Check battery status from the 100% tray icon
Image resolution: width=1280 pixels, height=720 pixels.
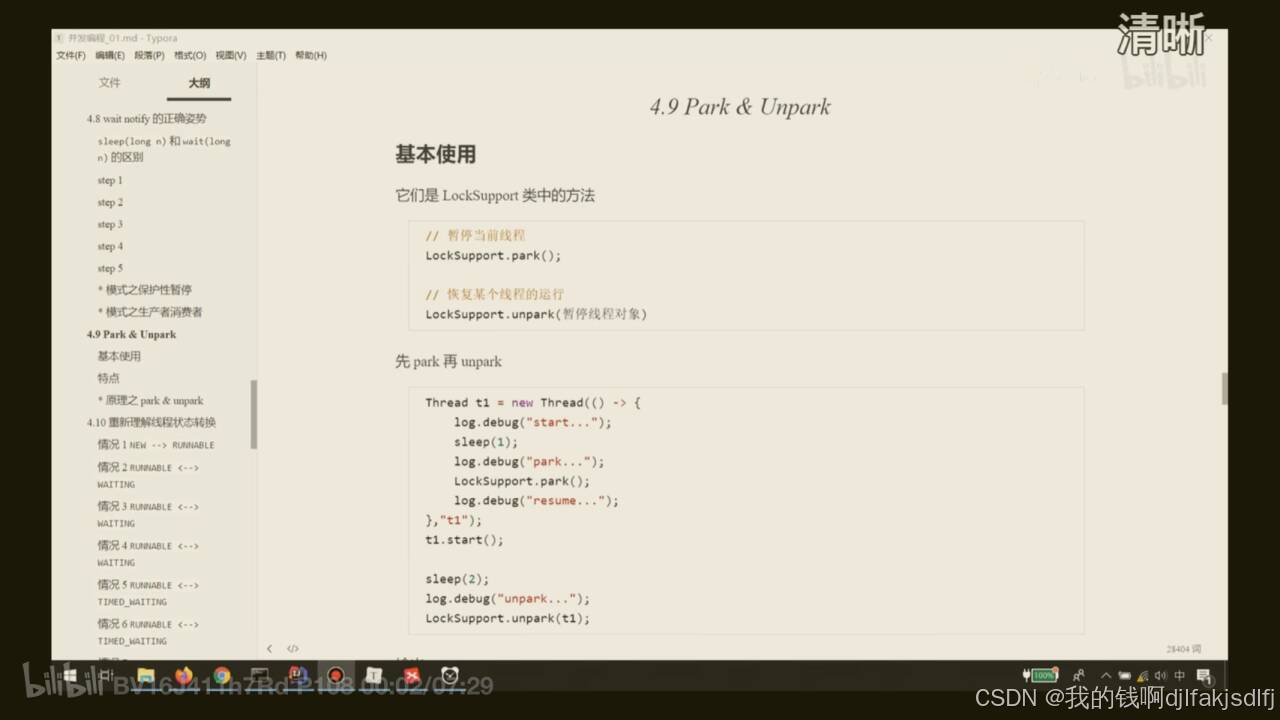[1042, 675]
